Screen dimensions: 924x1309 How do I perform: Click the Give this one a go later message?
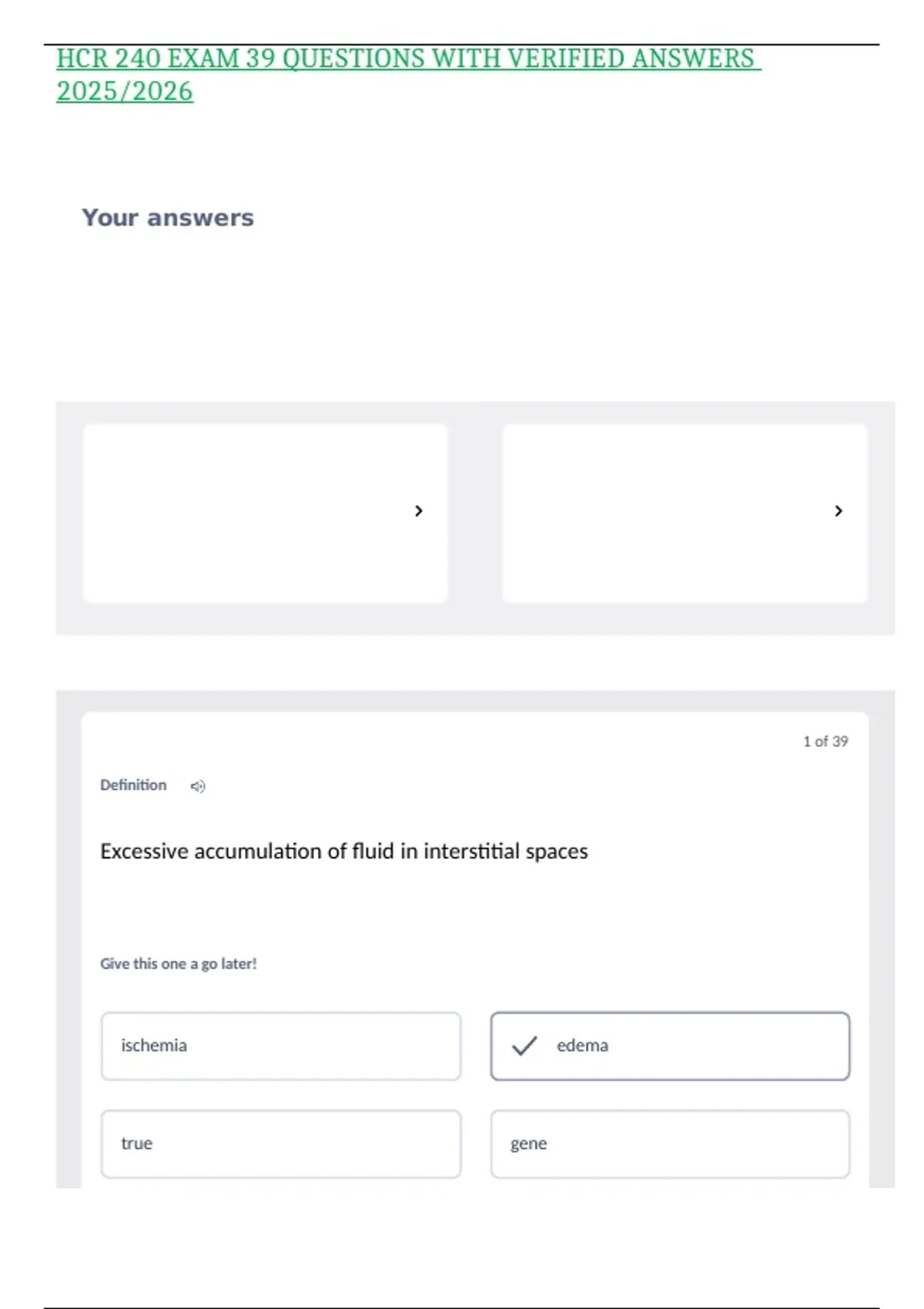point(179,963)
